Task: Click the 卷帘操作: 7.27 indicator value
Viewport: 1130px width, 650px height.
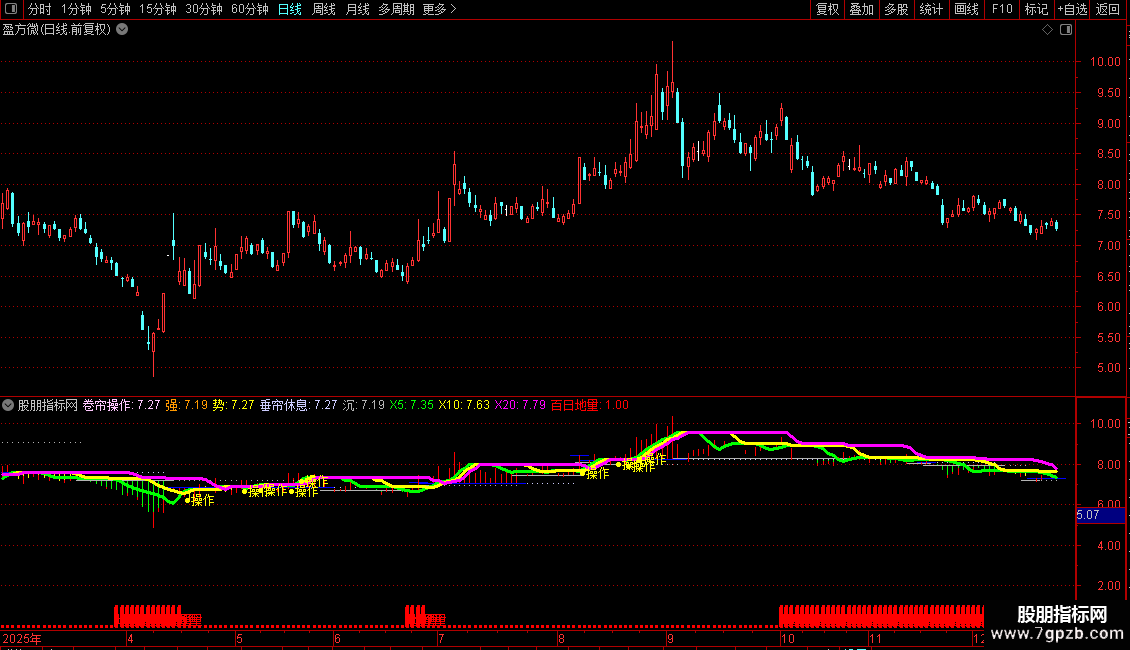Action: pyautogui.click(x=121, y=405)
